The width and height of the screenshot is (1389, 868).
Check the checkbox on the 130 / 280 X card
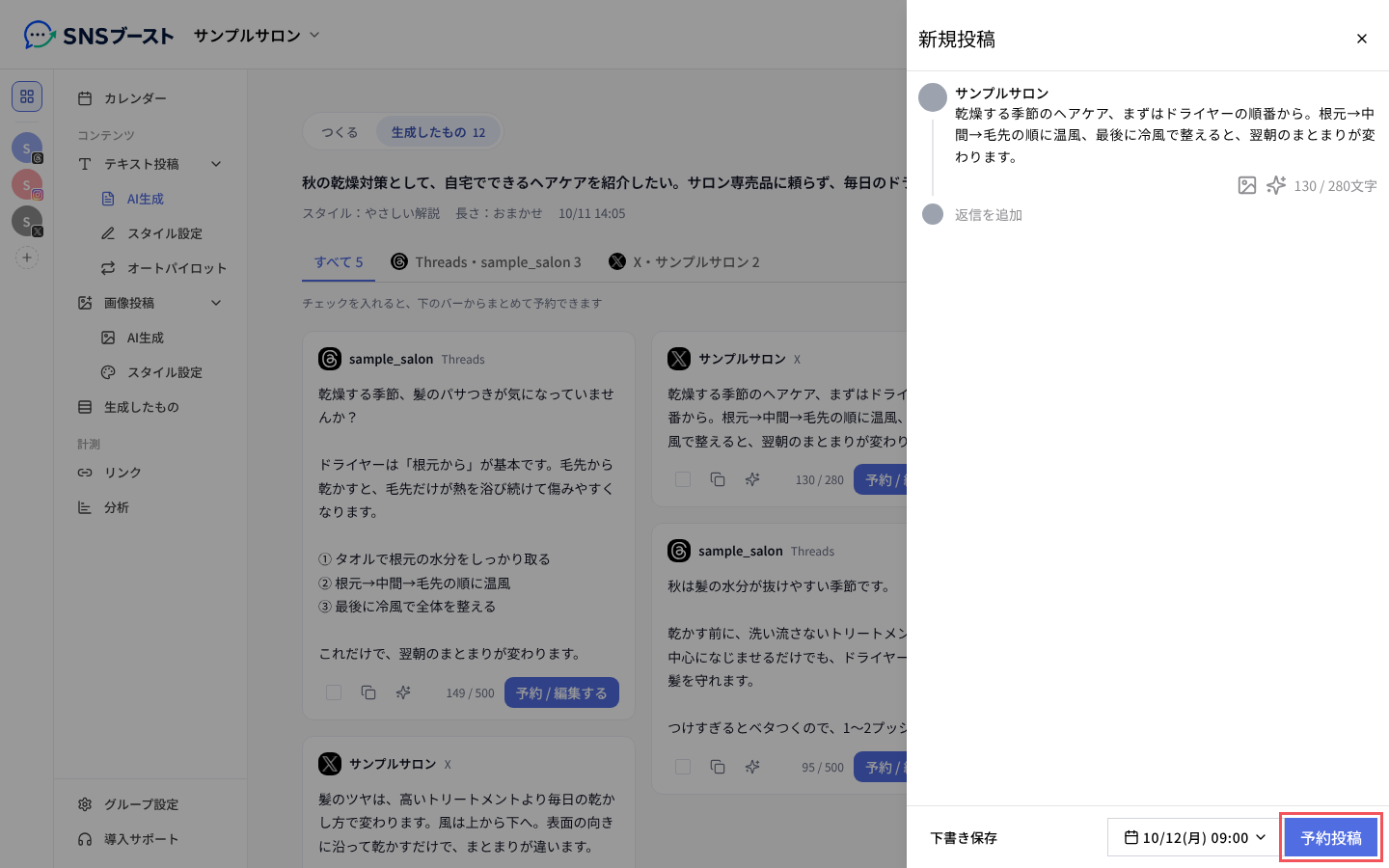[683, 479]
